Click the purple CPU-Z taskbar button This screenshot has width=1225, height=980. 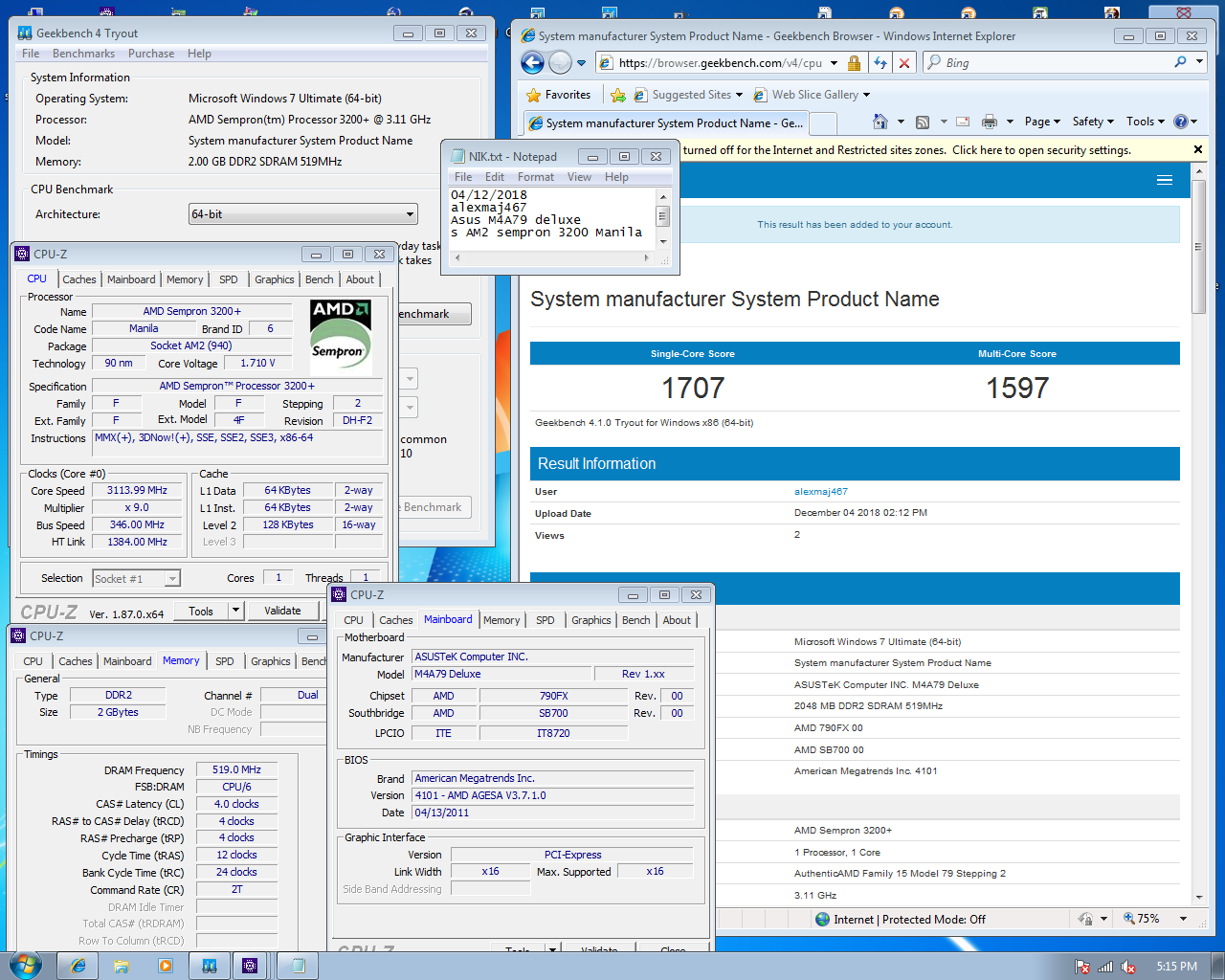click(251, 966)
